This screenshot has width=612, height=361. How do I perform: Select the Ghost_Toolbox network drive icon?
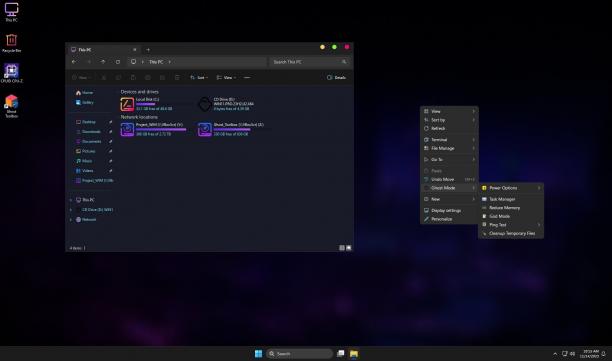click(x=205, y=129)
